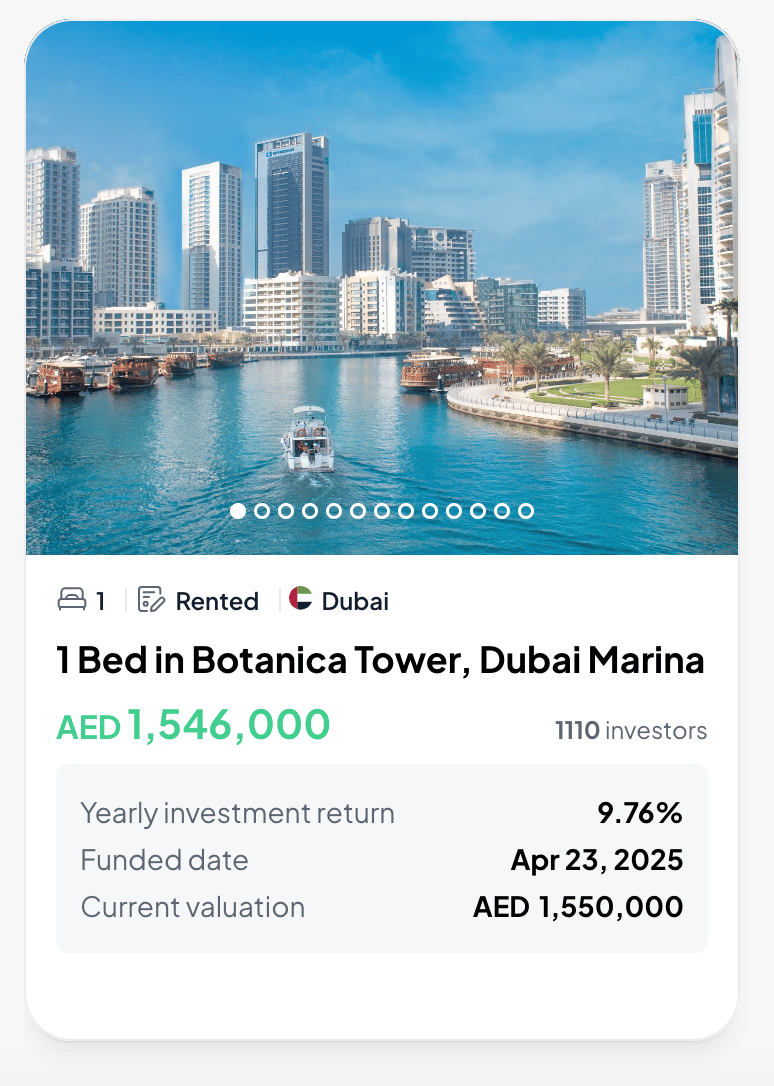Click the UAE flag icon next to Dubai
Image resolution: width=774 pixels, height=1086 pixels.
point(301,599)
